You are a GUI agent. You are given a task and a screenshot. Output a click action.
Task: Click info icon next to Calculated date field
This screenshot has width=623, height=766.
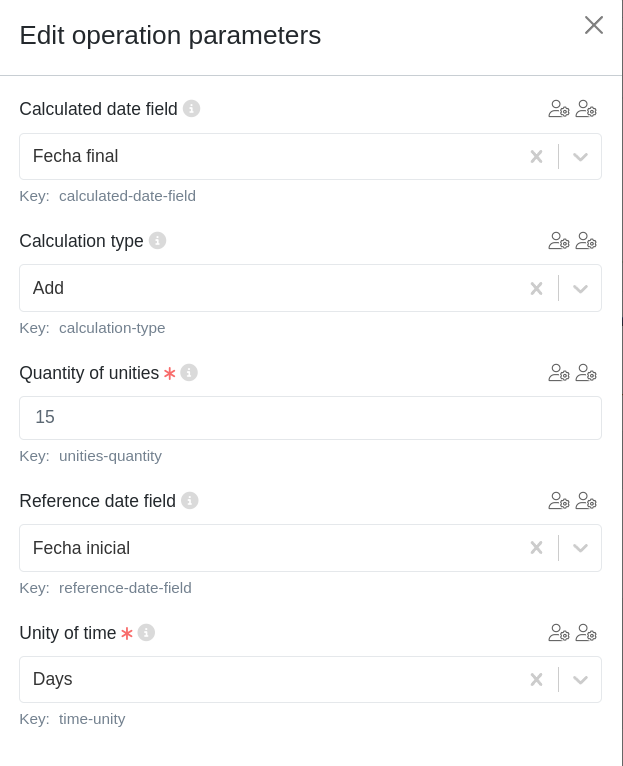pos(192,109)
